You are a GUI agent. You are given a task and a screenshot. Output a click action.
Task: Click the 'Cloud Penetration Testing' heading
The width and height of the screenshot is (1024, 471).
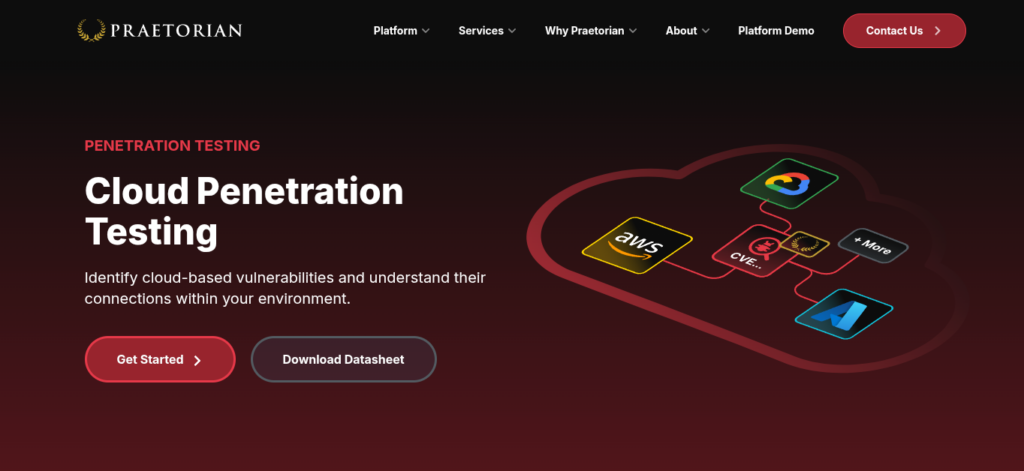(x=244, y=211)
